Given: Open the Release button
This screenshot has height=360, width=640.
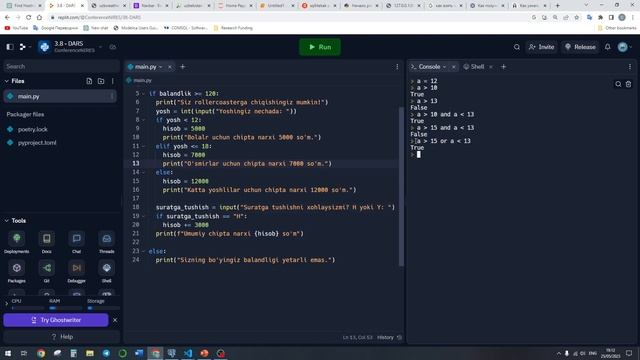Looking at the screenshot, I should coord(580,47).
